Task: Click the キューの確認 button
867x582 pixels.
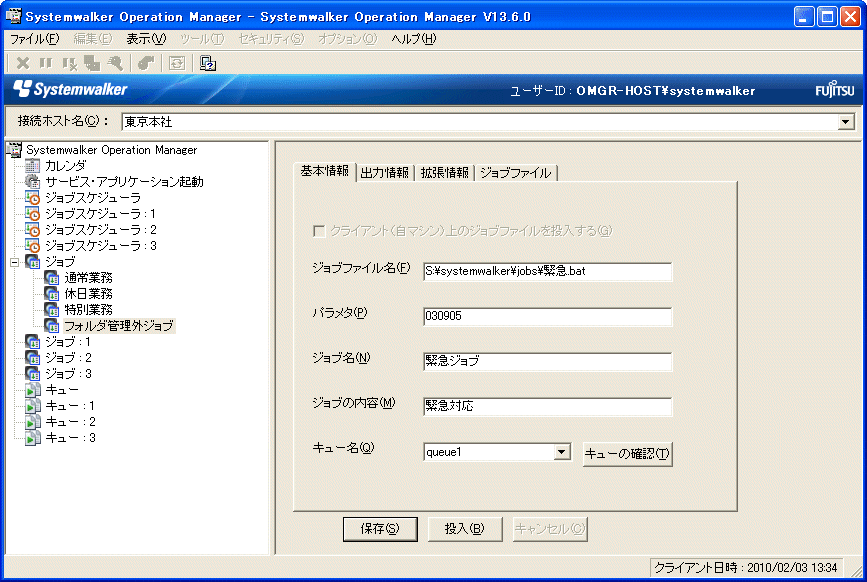Action: point(628,454)
